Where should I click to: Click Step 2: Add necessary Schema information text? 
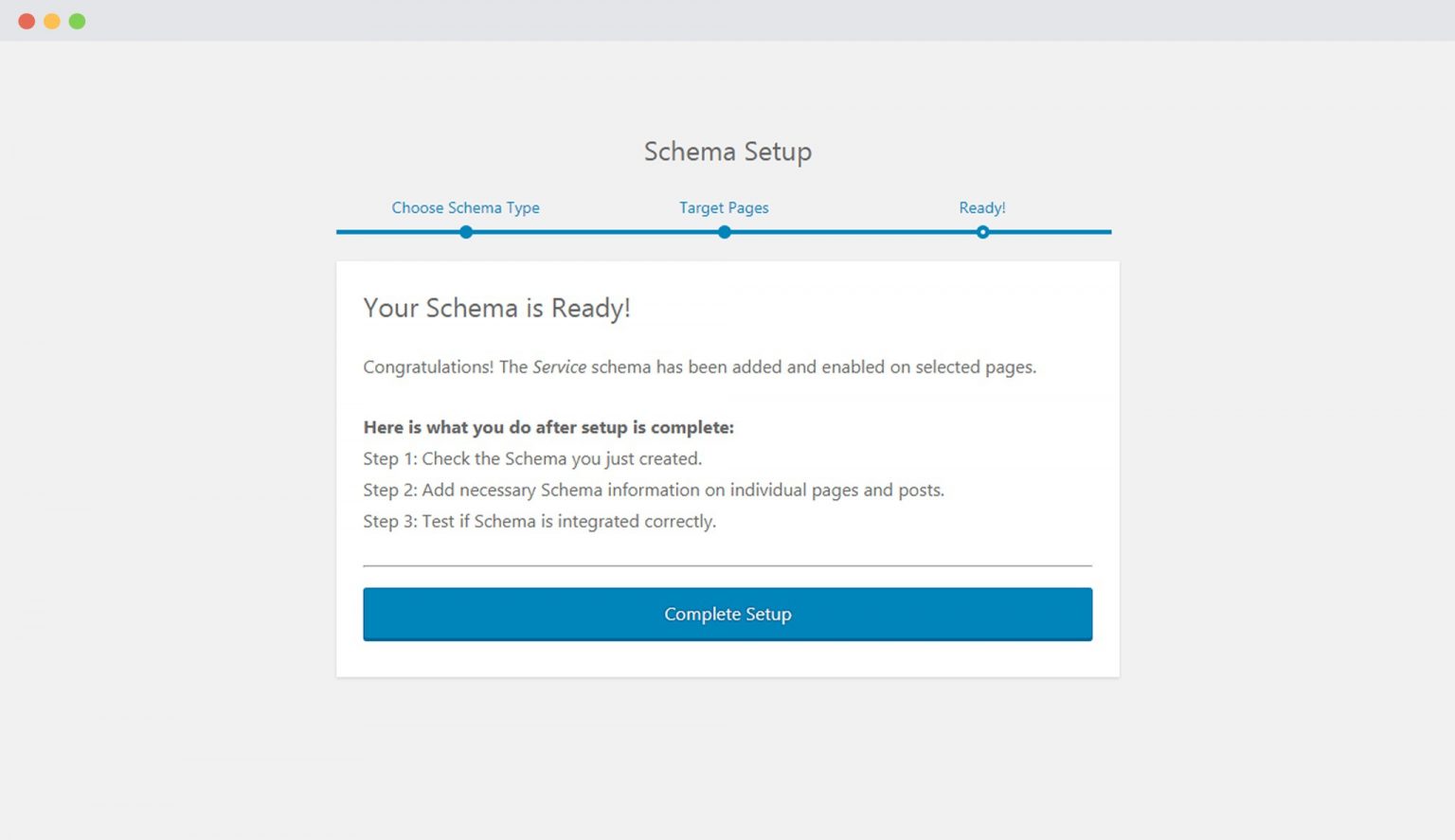(x=654, y=490)
